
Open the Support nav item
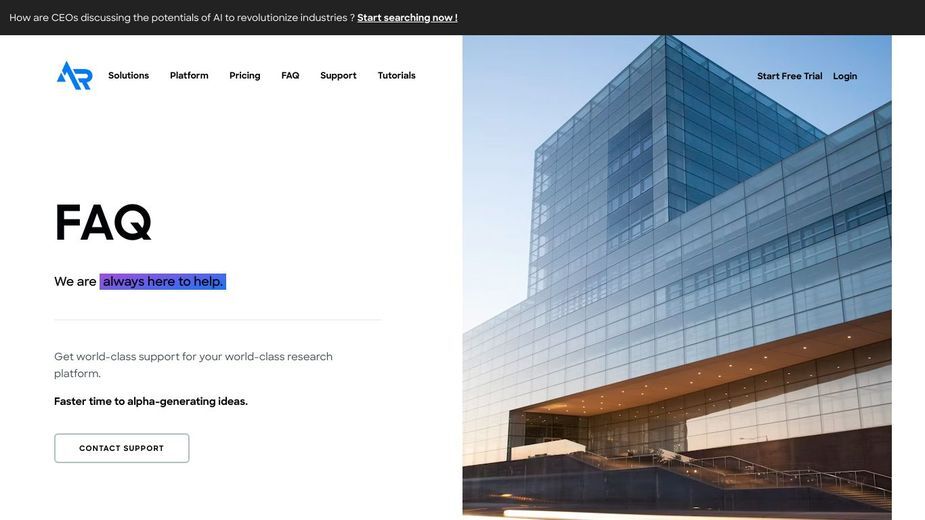(338, 76)
